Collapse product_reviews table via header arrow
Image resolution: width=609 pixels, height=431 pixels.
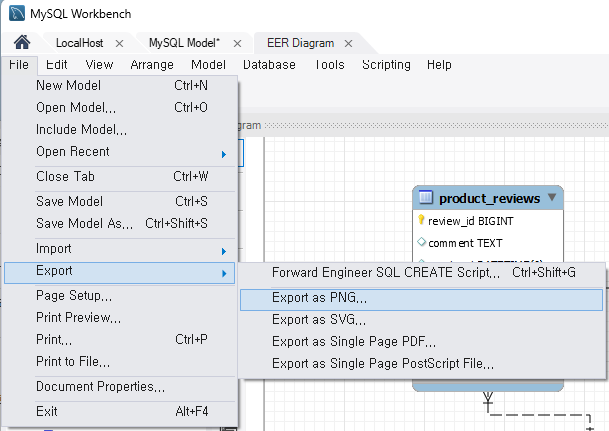tap(552, 197)
